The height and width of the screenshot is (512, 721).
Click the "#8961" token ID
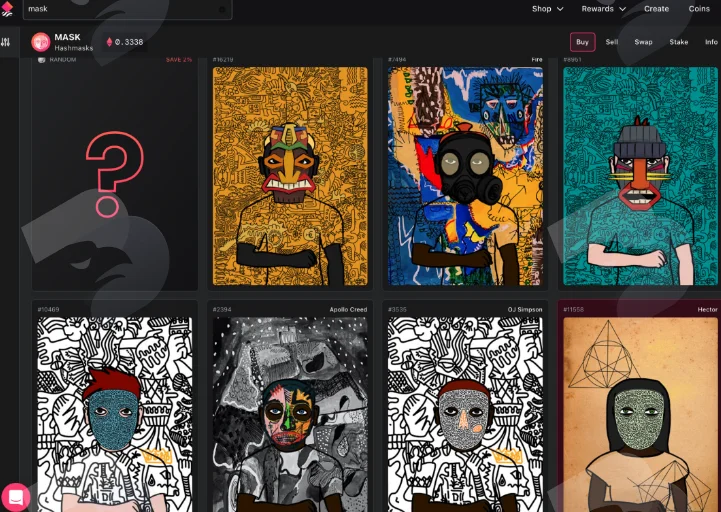coord(572,60)
